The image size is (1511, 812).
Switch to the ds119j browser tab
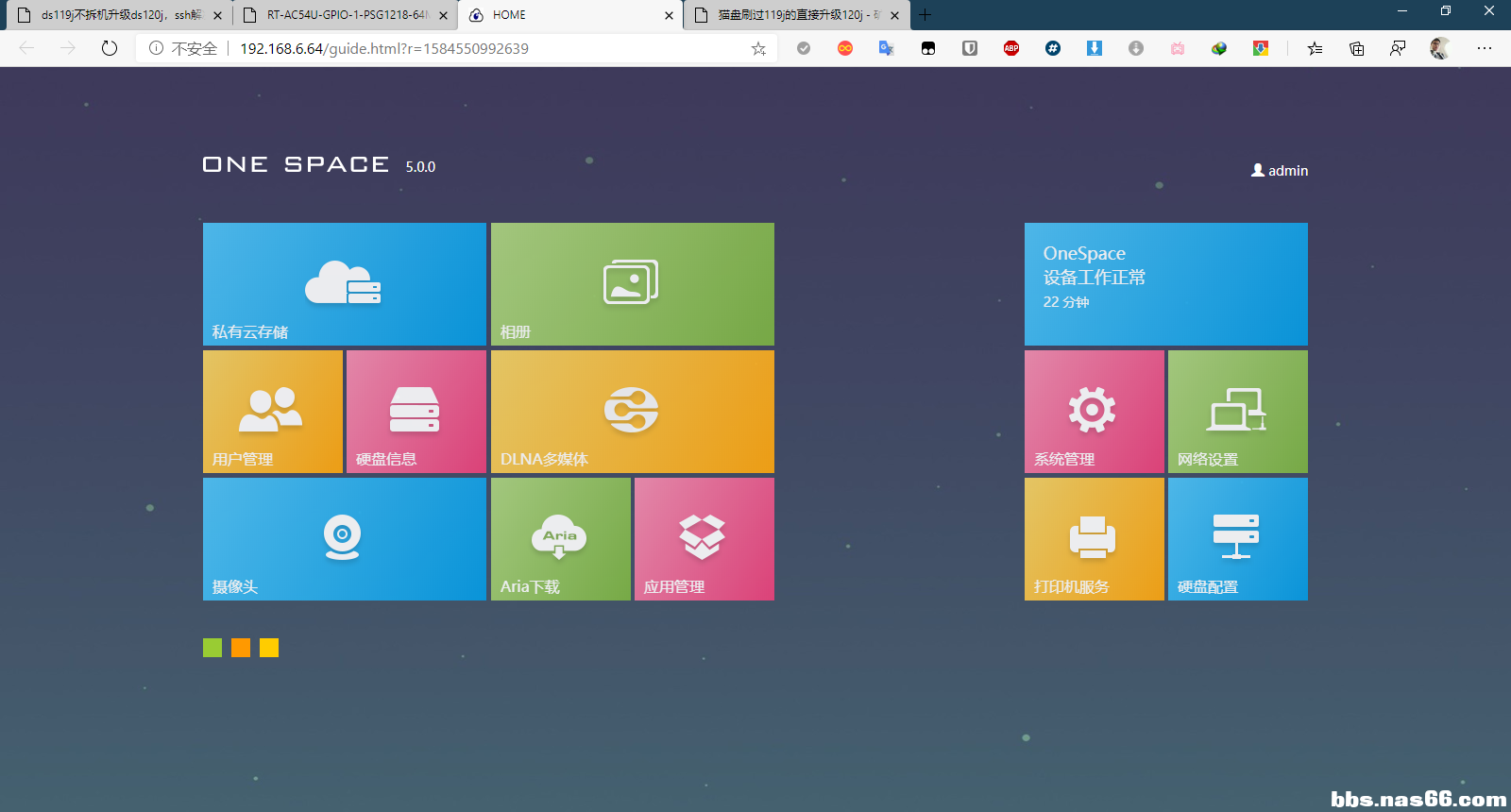pyautogui.click(x=118, y=15)
